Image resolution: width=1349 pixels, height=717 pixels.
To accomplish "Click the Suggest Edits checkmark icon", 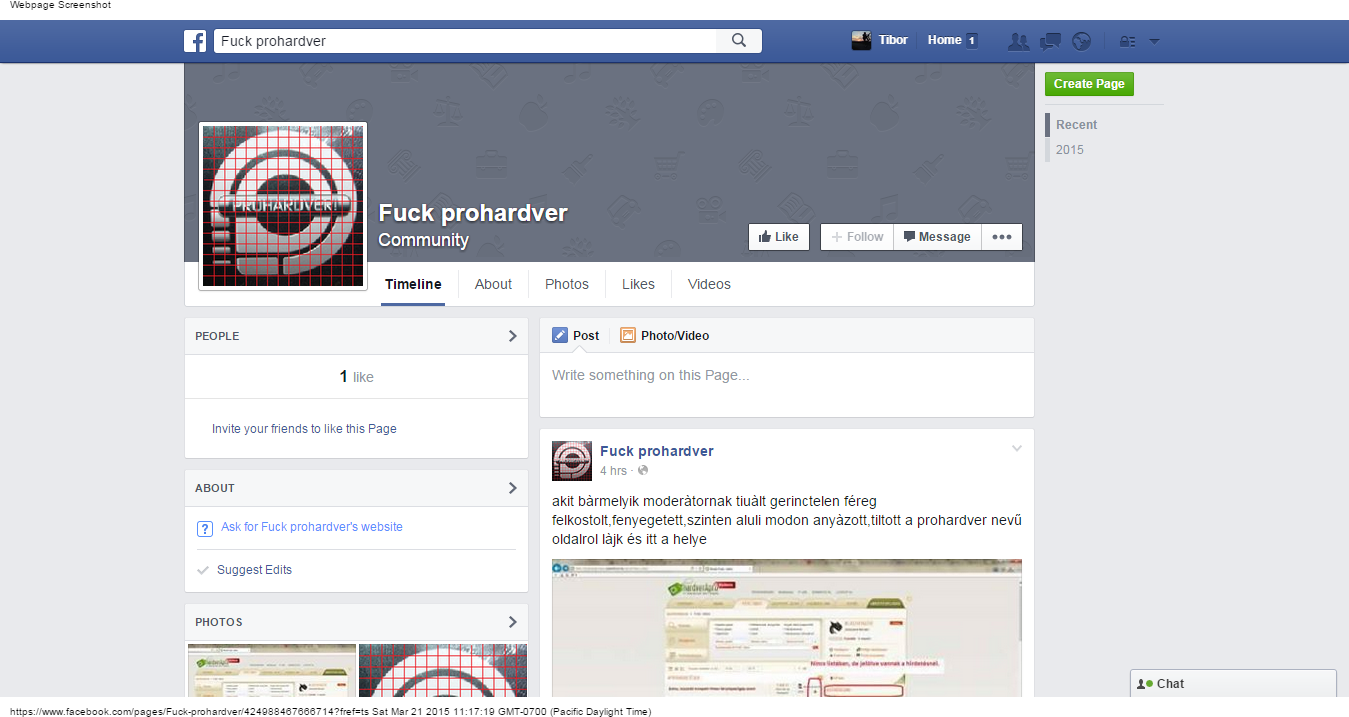I will (204, 570).
